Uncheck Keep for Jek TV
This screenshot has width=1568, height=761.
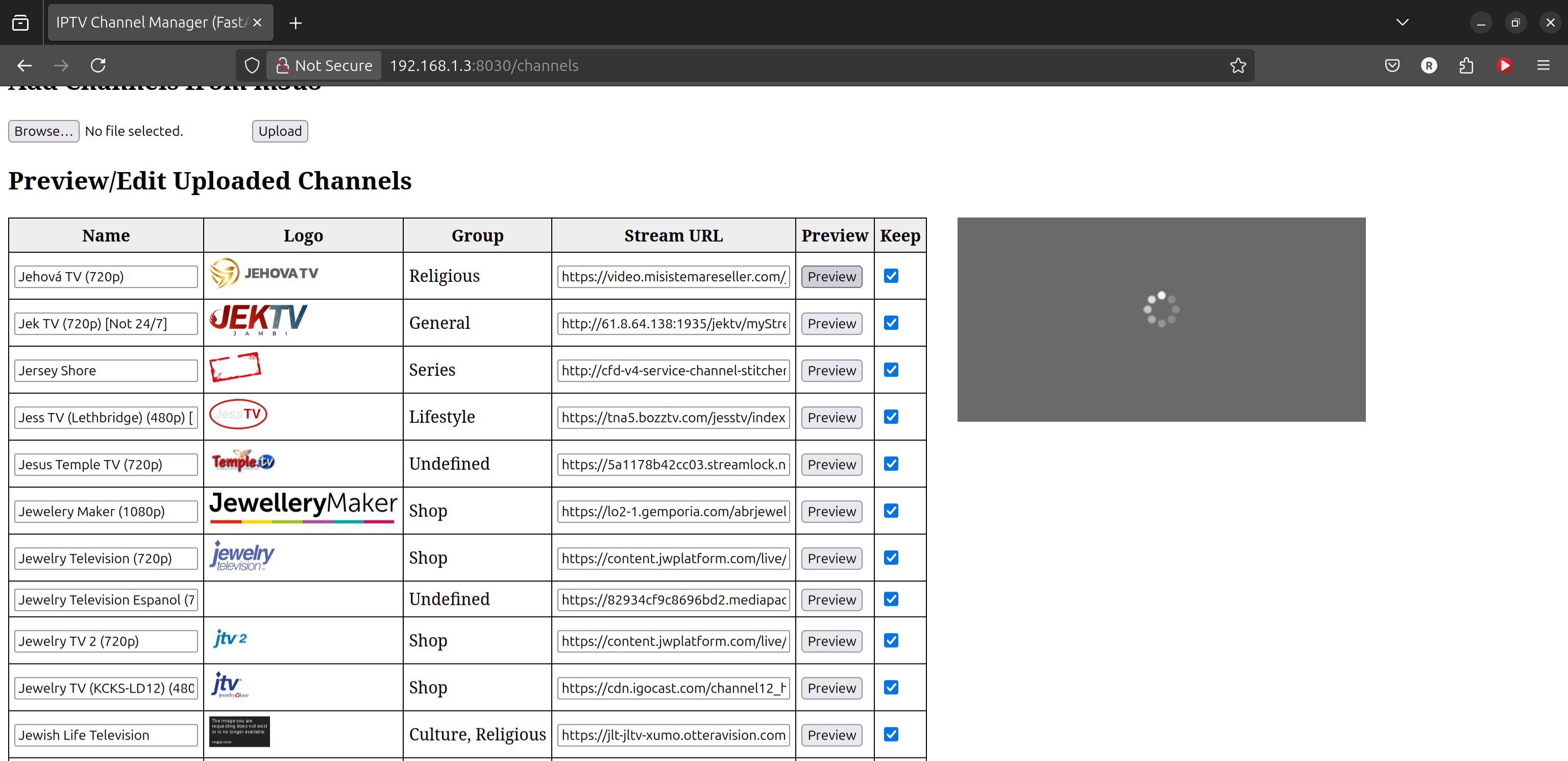click(891, 323)
